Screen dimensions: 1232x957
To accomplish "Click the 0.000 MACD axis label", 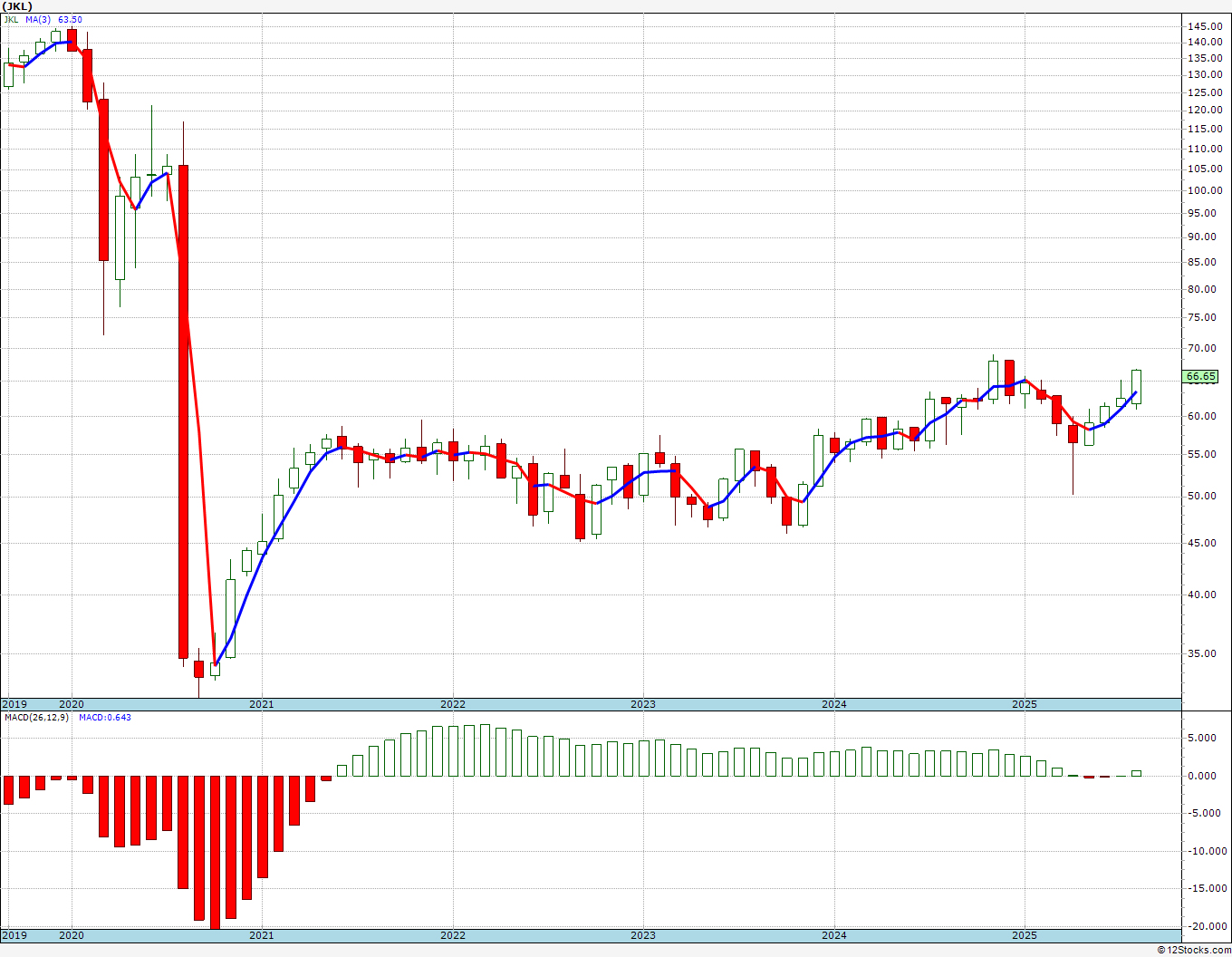I will pos(1201,777).
